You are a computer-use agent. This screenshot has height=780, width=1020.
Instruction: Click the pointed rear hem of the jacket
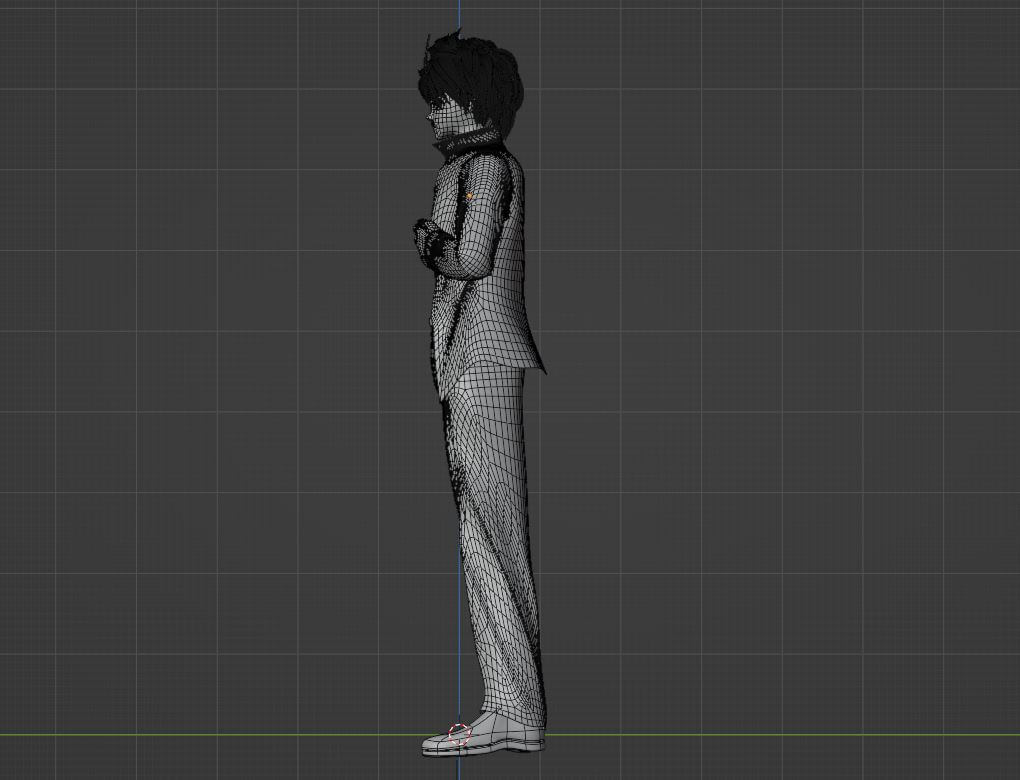pyautogui.click(x=541, y=366)
